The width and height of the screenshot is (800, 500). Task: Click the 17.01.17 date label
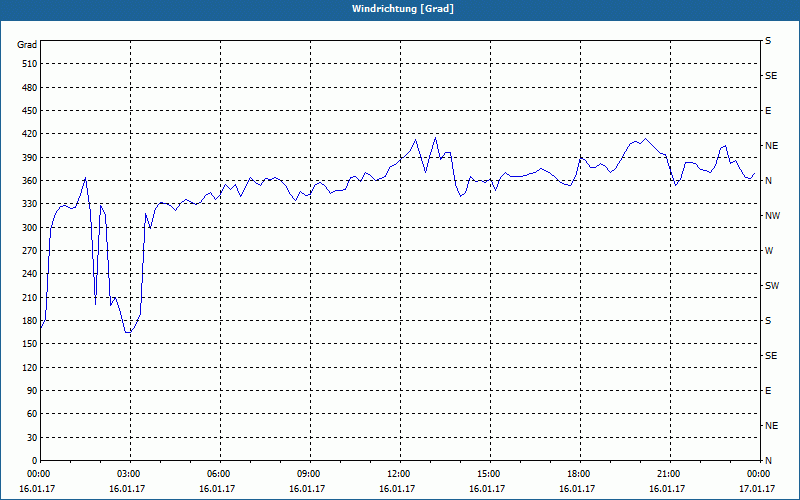coord(757,489)
